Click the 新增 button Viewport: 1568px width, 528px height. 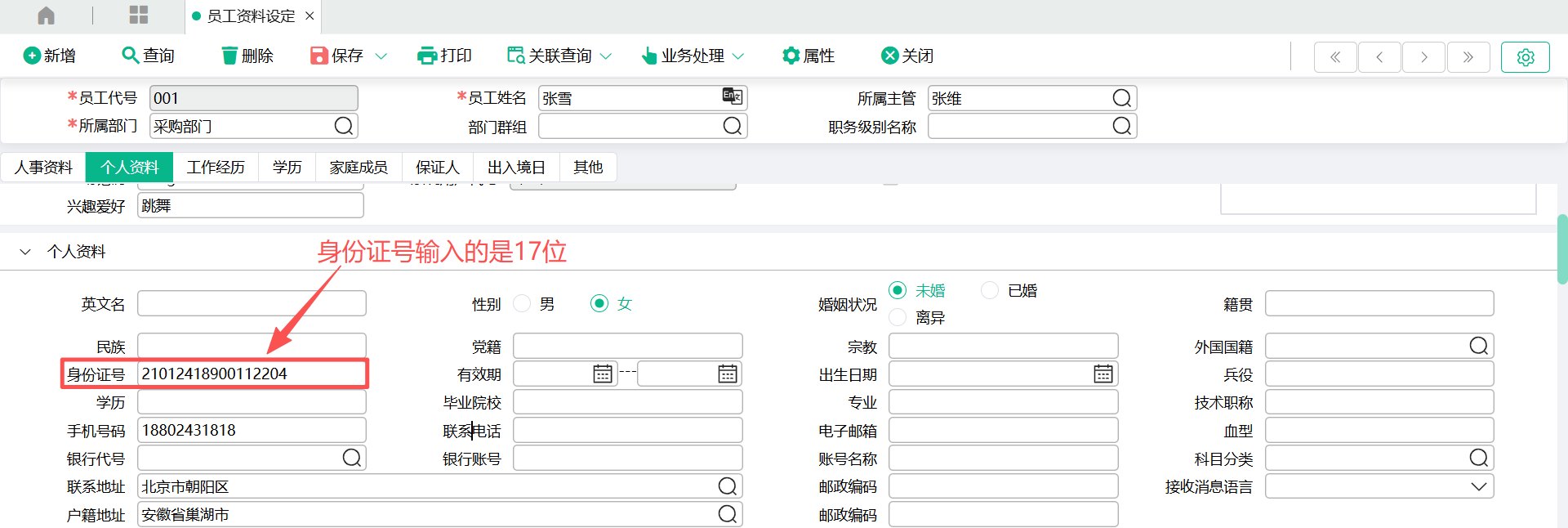[x=50, y=56]
